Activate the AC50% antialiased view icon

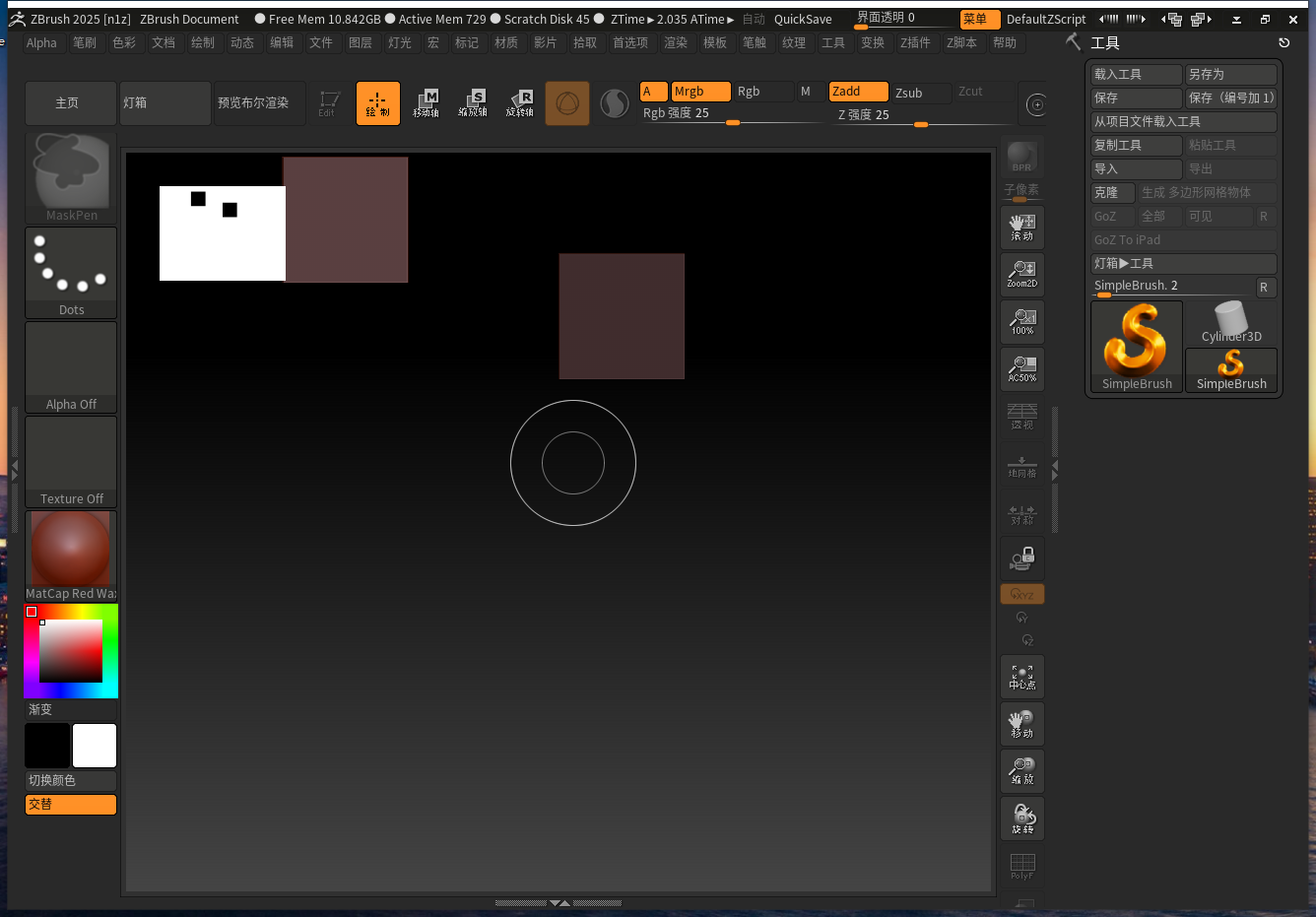pyautogui.click(x=1021, y=369)
